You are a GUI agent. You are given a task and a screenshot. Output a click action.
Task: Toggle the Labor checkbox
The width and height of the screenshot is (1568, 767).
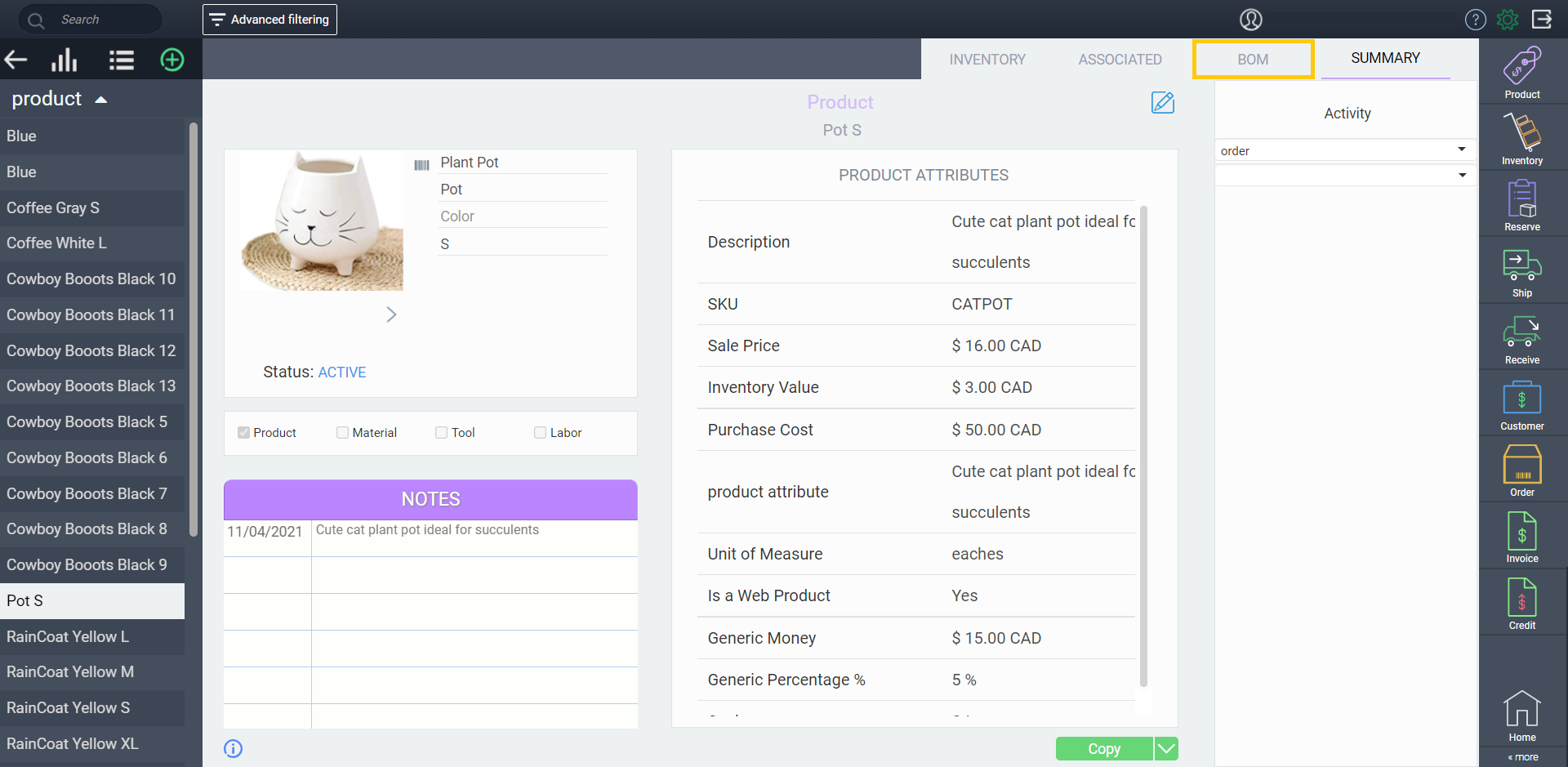(540, 433)
